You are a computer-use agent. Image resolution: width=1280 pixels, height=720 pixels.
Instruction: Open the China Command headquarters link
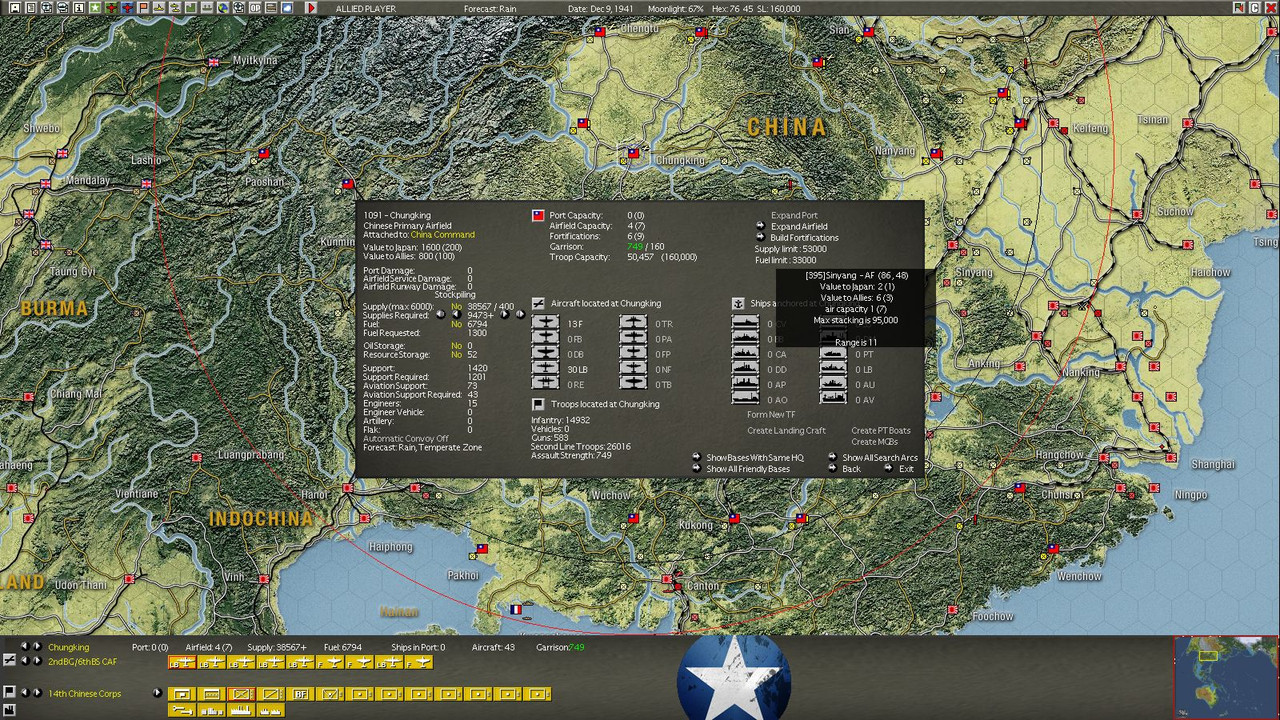click(442, 235)
